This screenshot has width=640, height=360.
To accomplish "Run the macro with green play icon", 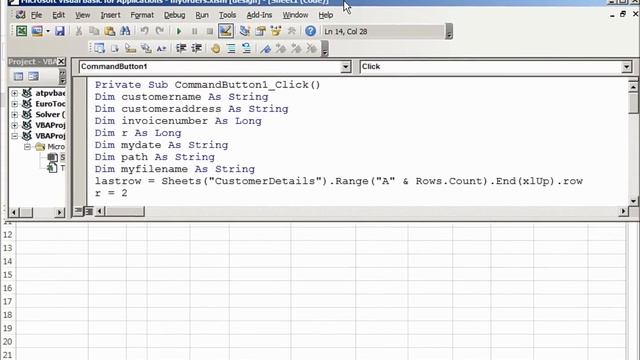I will (179, 31).
